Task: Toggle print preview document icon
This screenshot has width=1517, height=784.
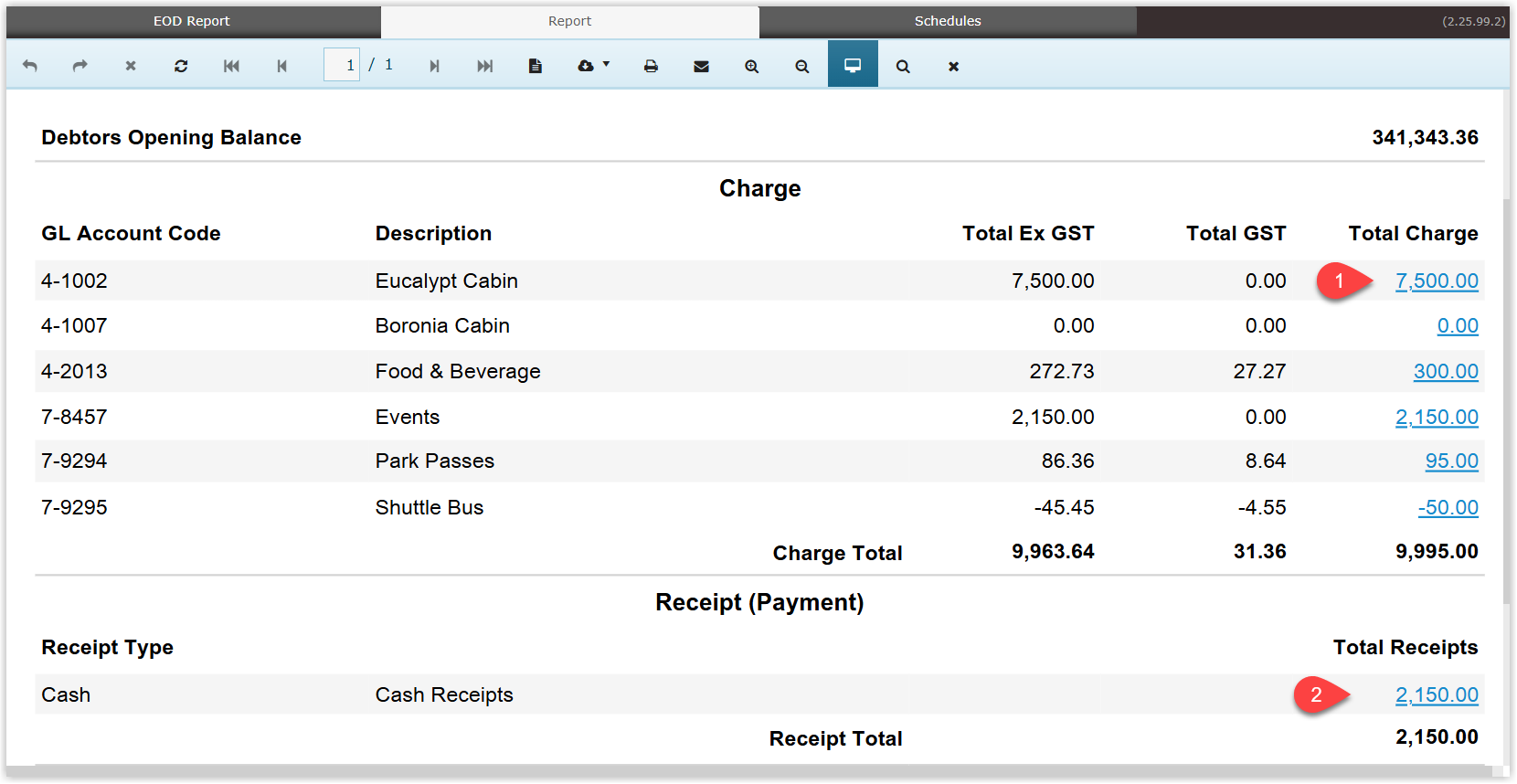Action: (x=536, y=66)
